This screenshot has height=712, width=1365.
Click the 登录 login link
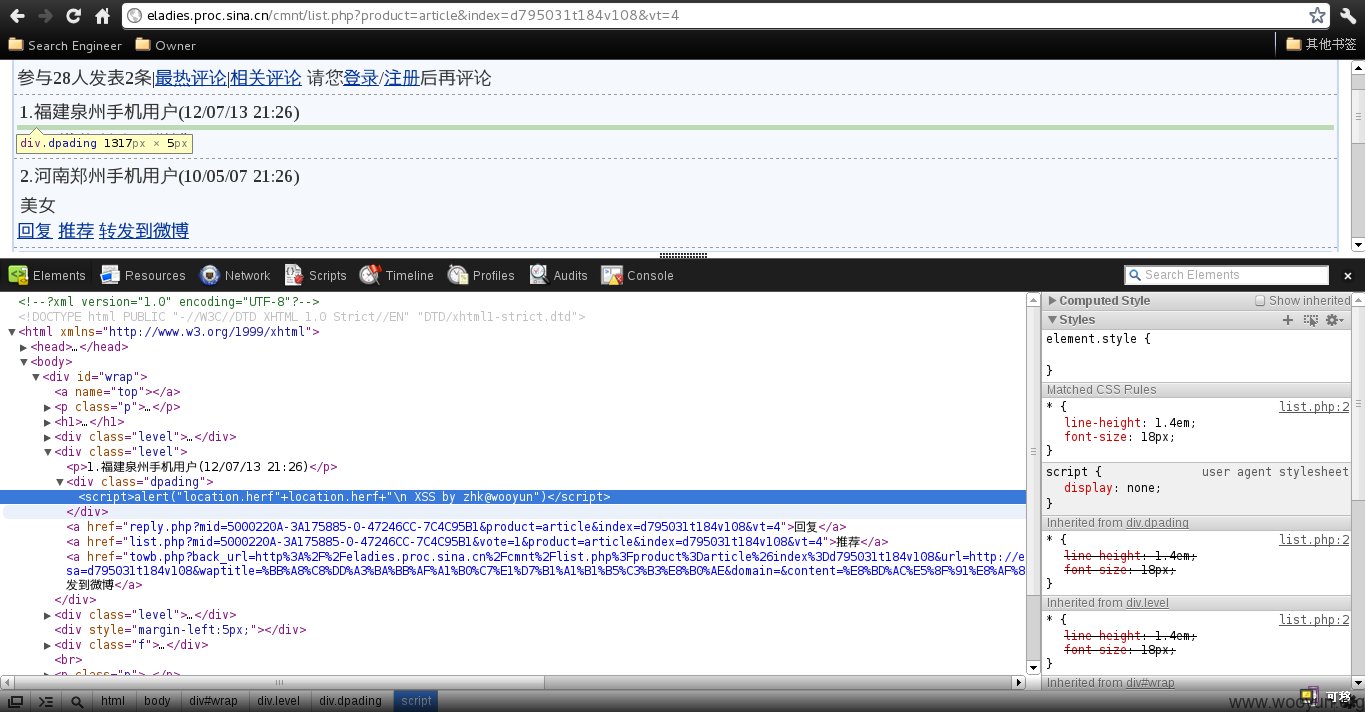[x=361, y=78]
